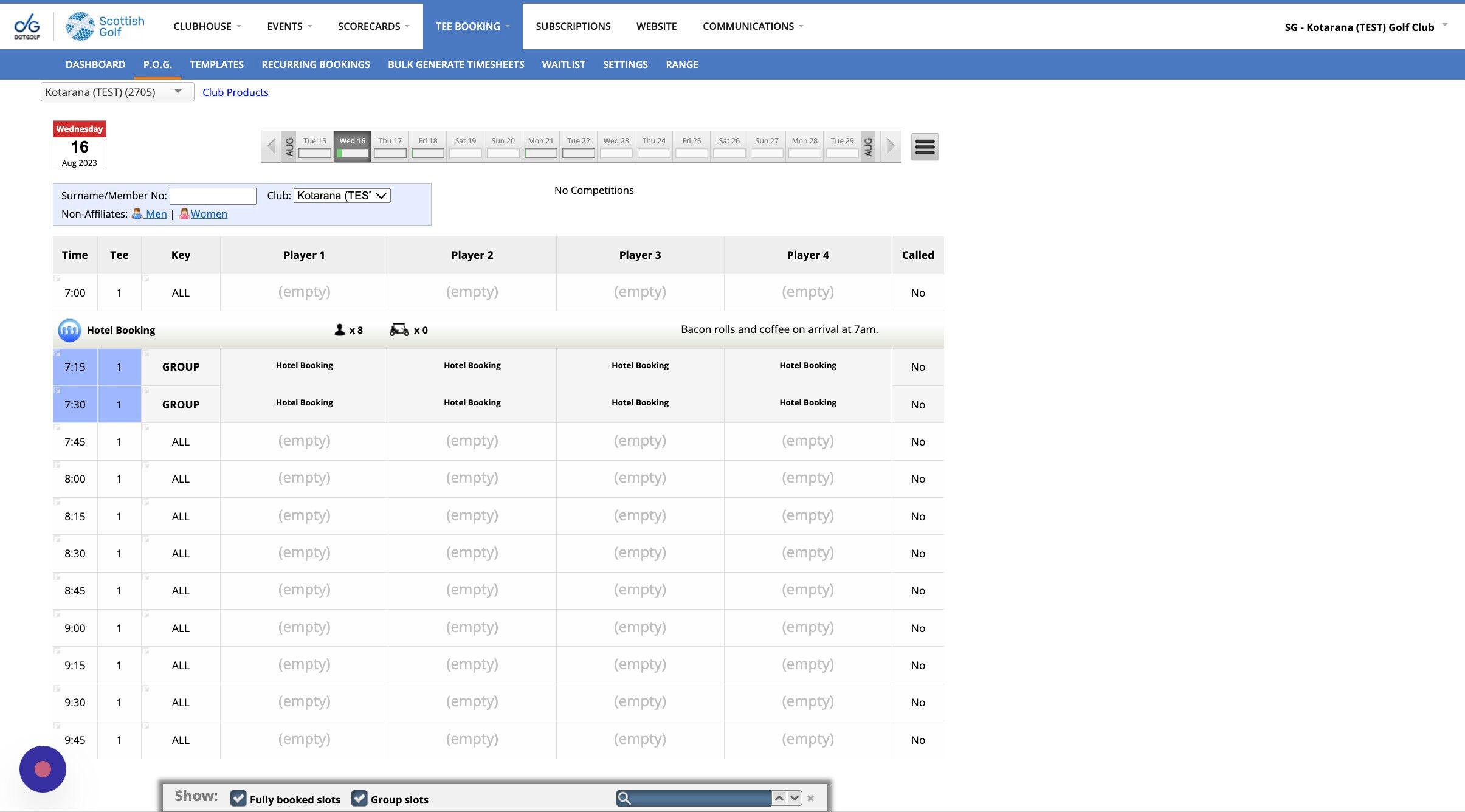Click the Hotel Booking group icon

click(x=69, y=330)
